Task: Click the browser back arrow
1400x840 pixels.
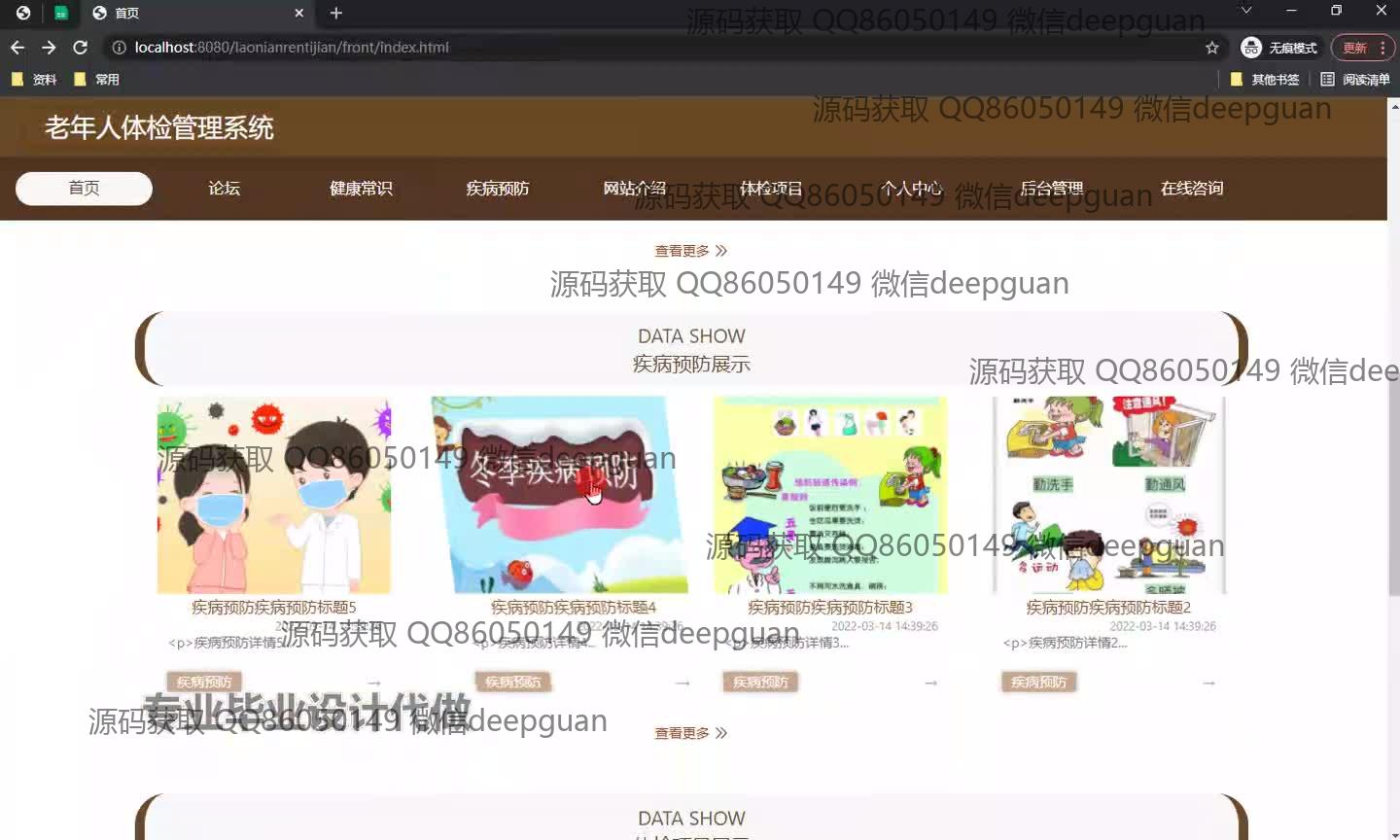Action: [17, 48]
